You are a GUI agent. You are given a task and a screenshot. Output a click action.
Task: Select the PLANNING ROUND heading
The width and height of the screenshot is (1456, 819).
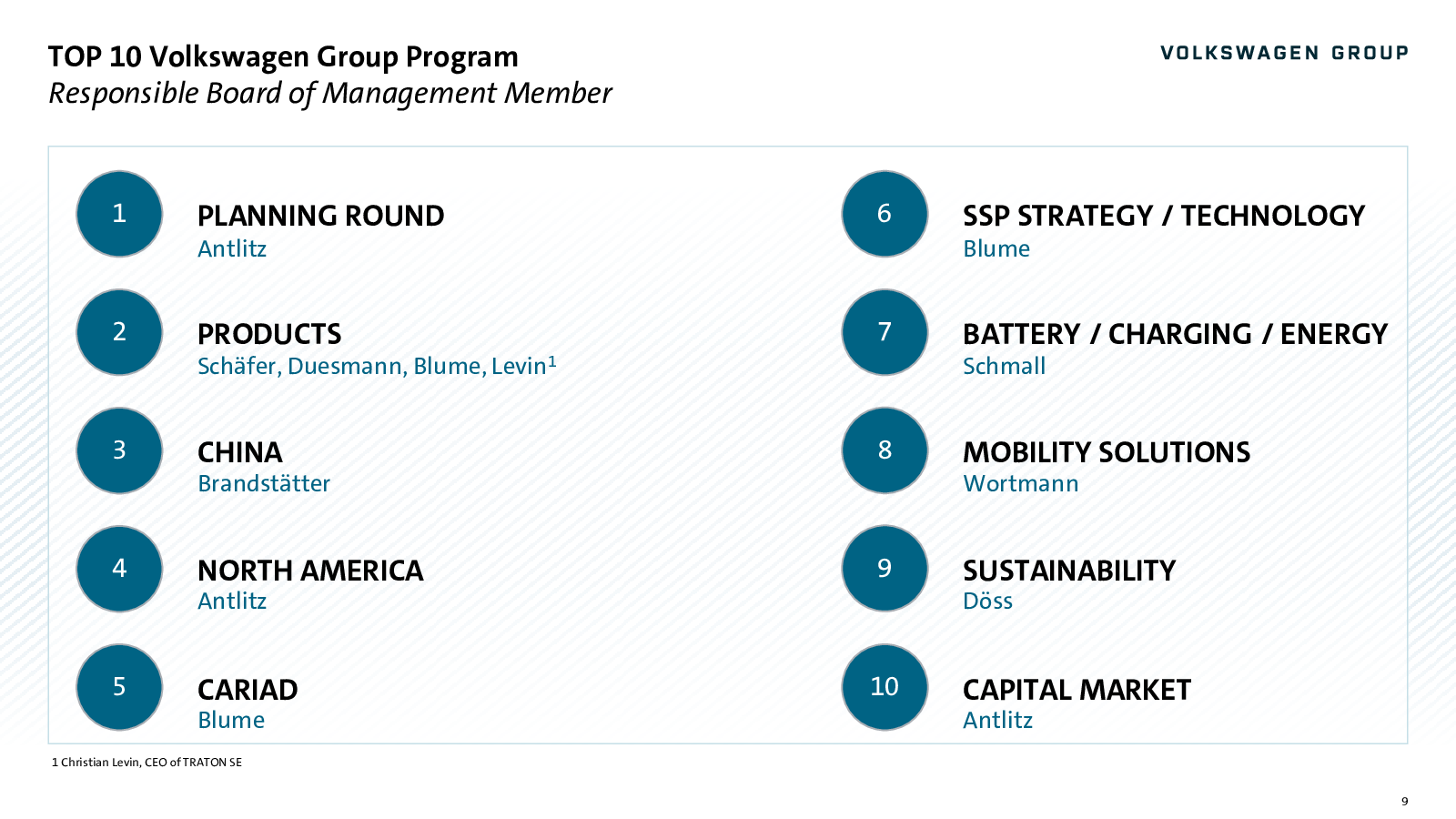click(x=320, y=217)
